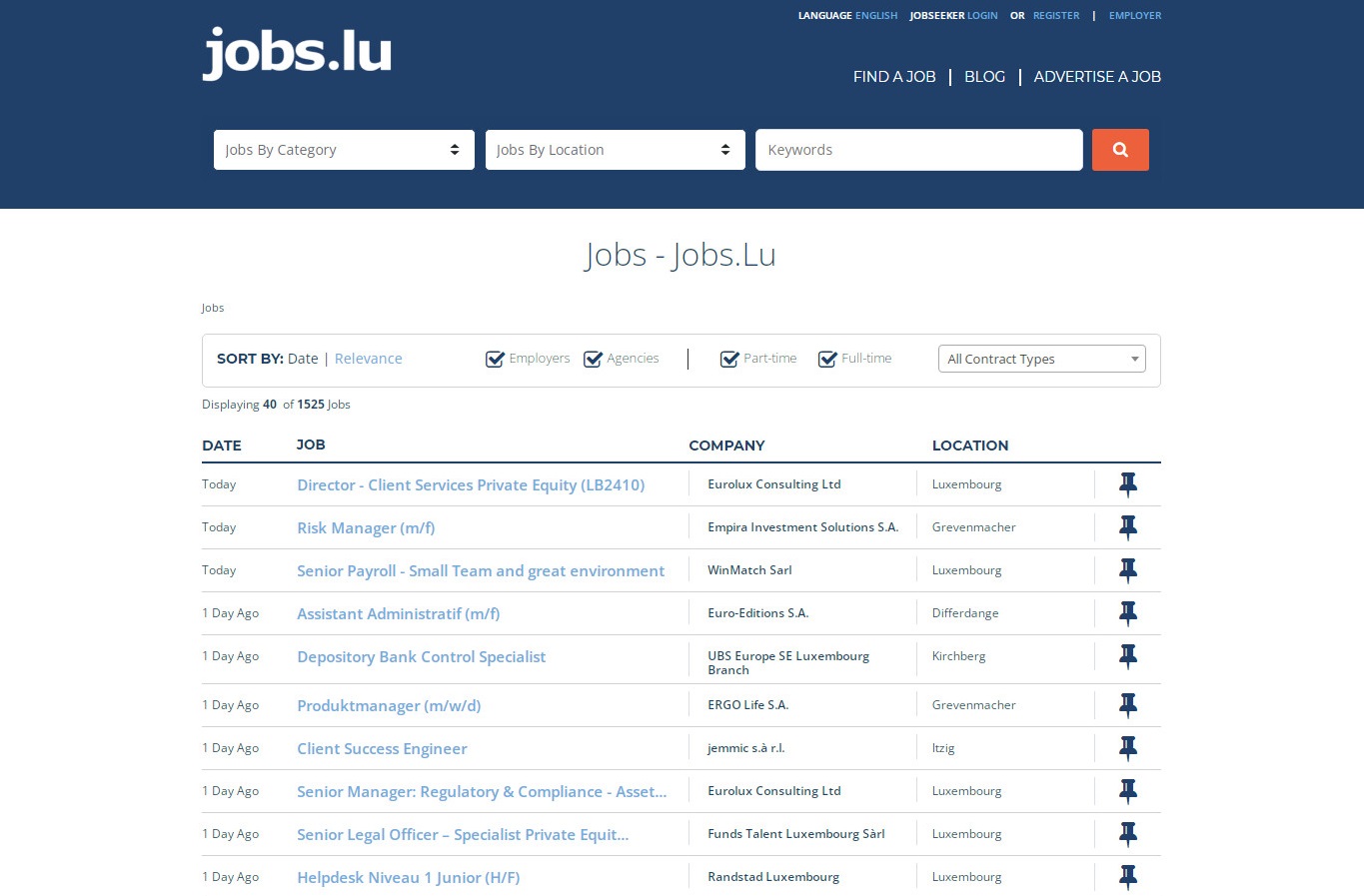Open Advertise a Job in navigation
This screenshot has height=896, width=1364.
point(1096,77)
